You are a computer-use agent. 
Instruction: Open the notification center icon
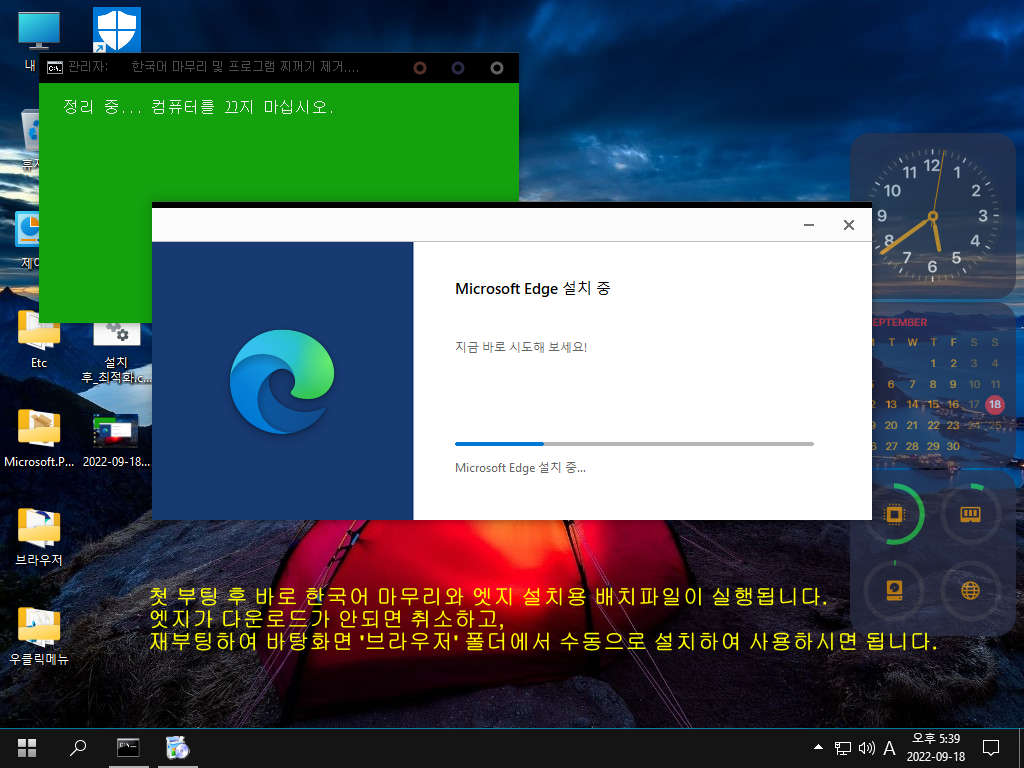coord(991,748)
